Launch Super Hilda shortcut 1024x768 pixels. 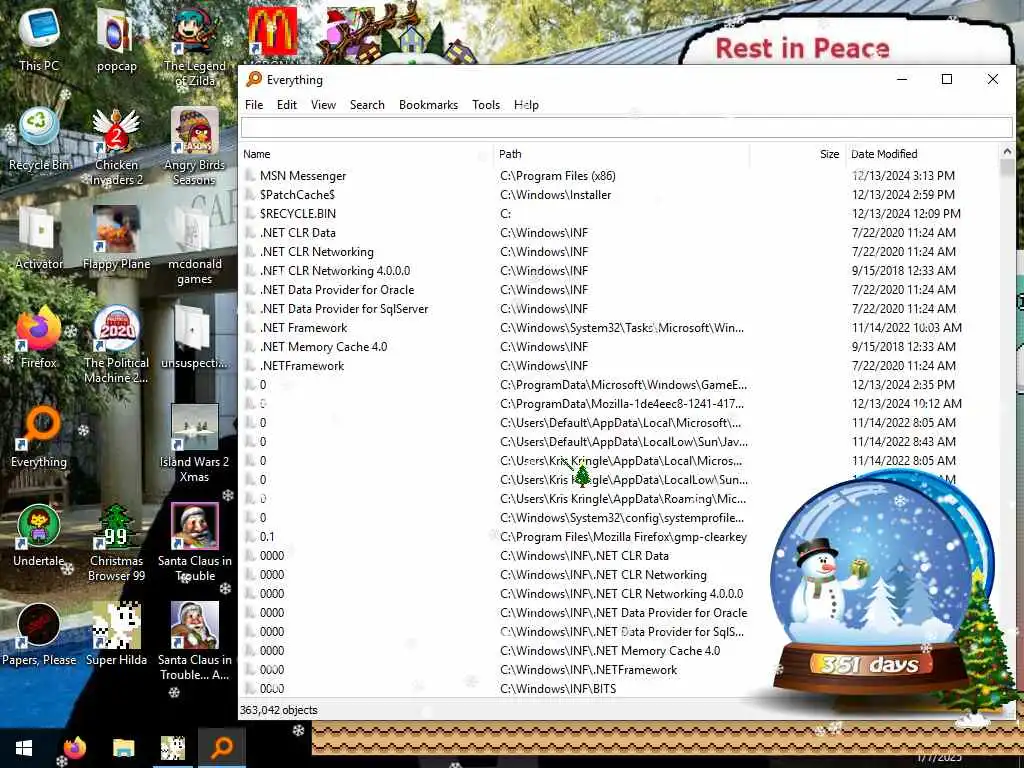pyautogui.click(x=116, y=635)
